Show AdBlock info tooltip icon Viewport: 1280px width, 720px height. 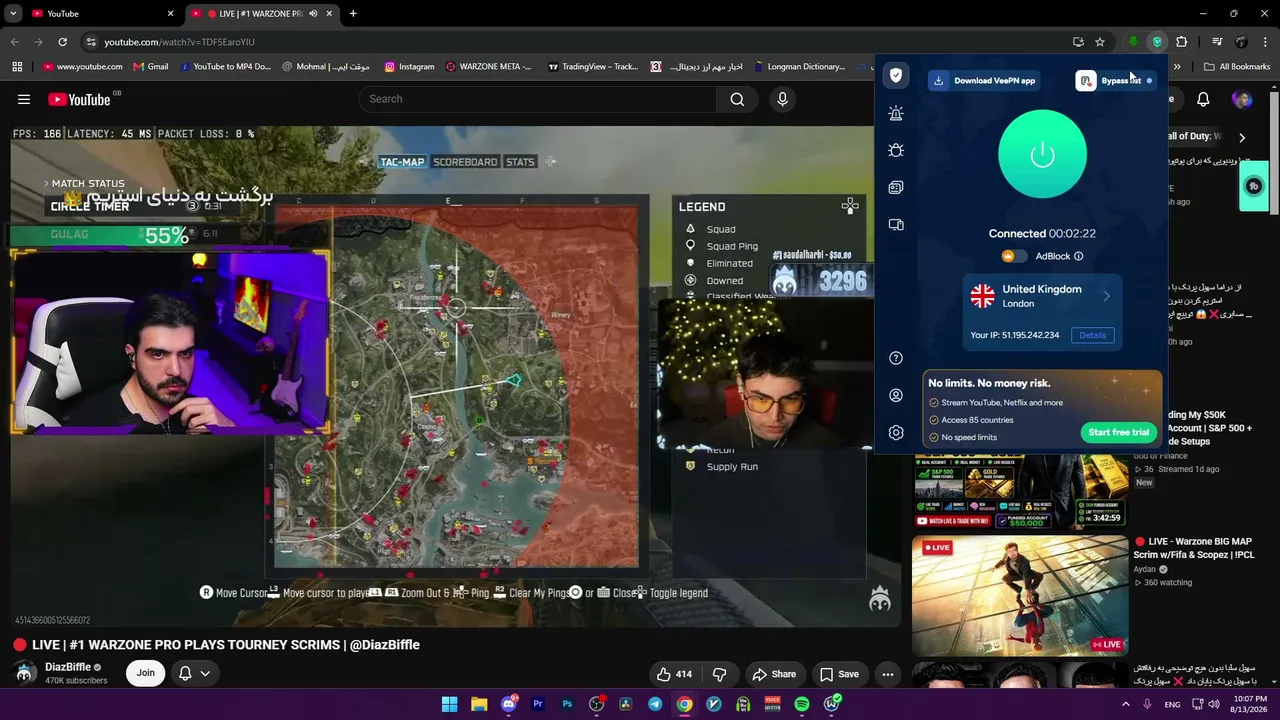tap(1078, 256)
